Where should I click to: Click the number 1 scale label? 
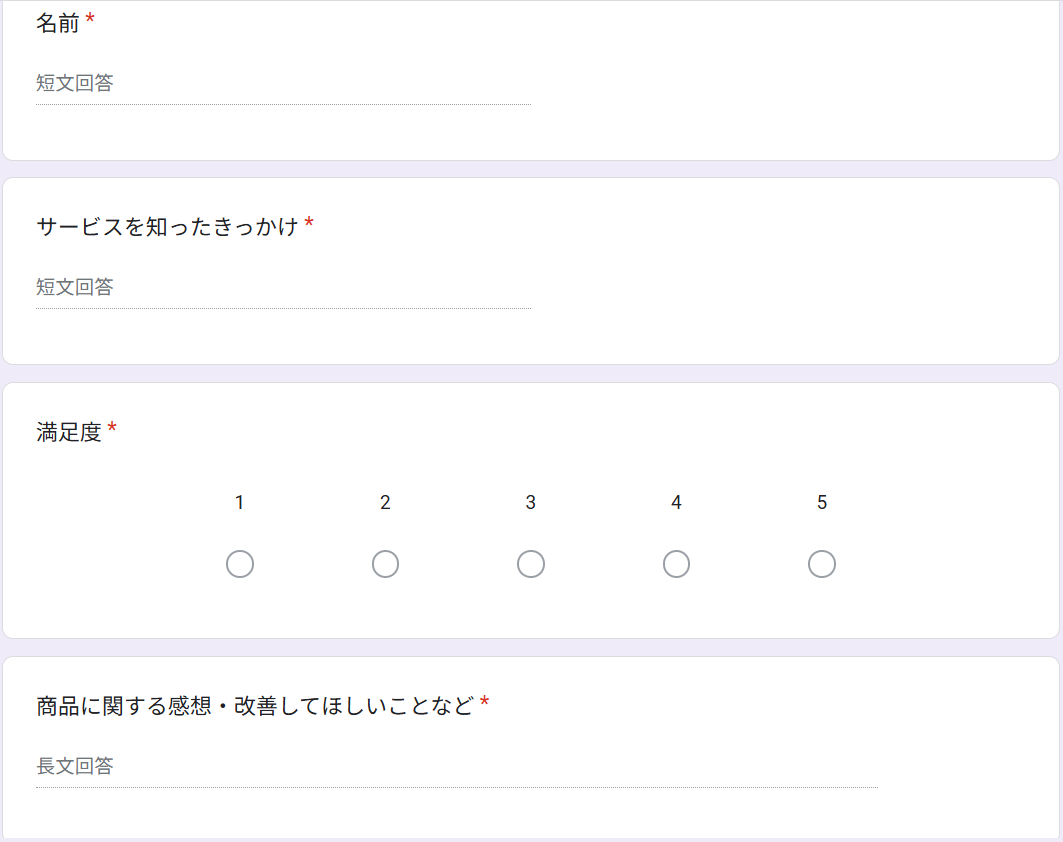point(240,503)
